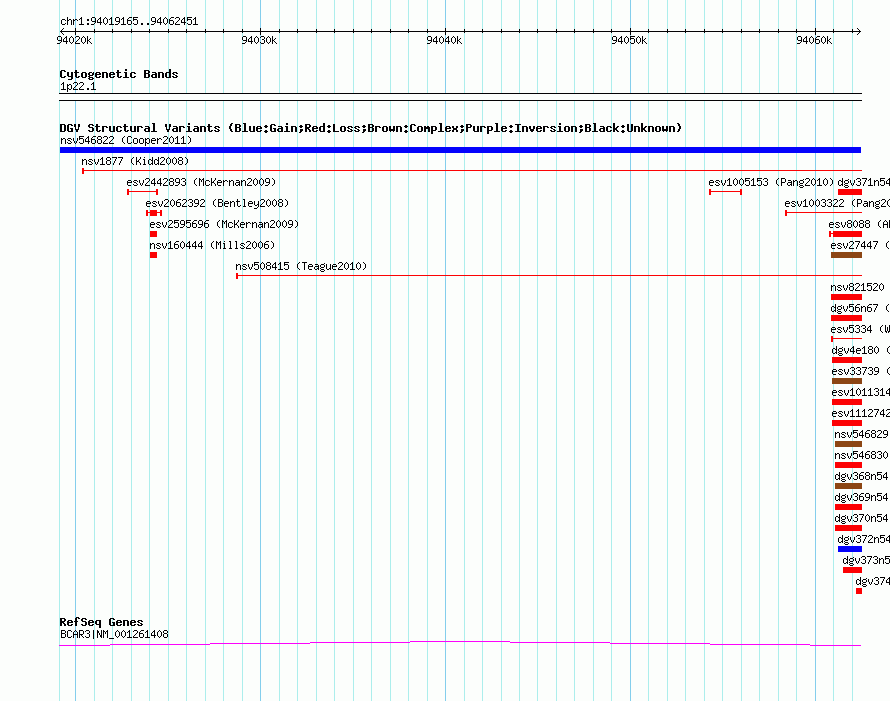
Task: Open the esv1011314 variant label
Action: point(860,392)
